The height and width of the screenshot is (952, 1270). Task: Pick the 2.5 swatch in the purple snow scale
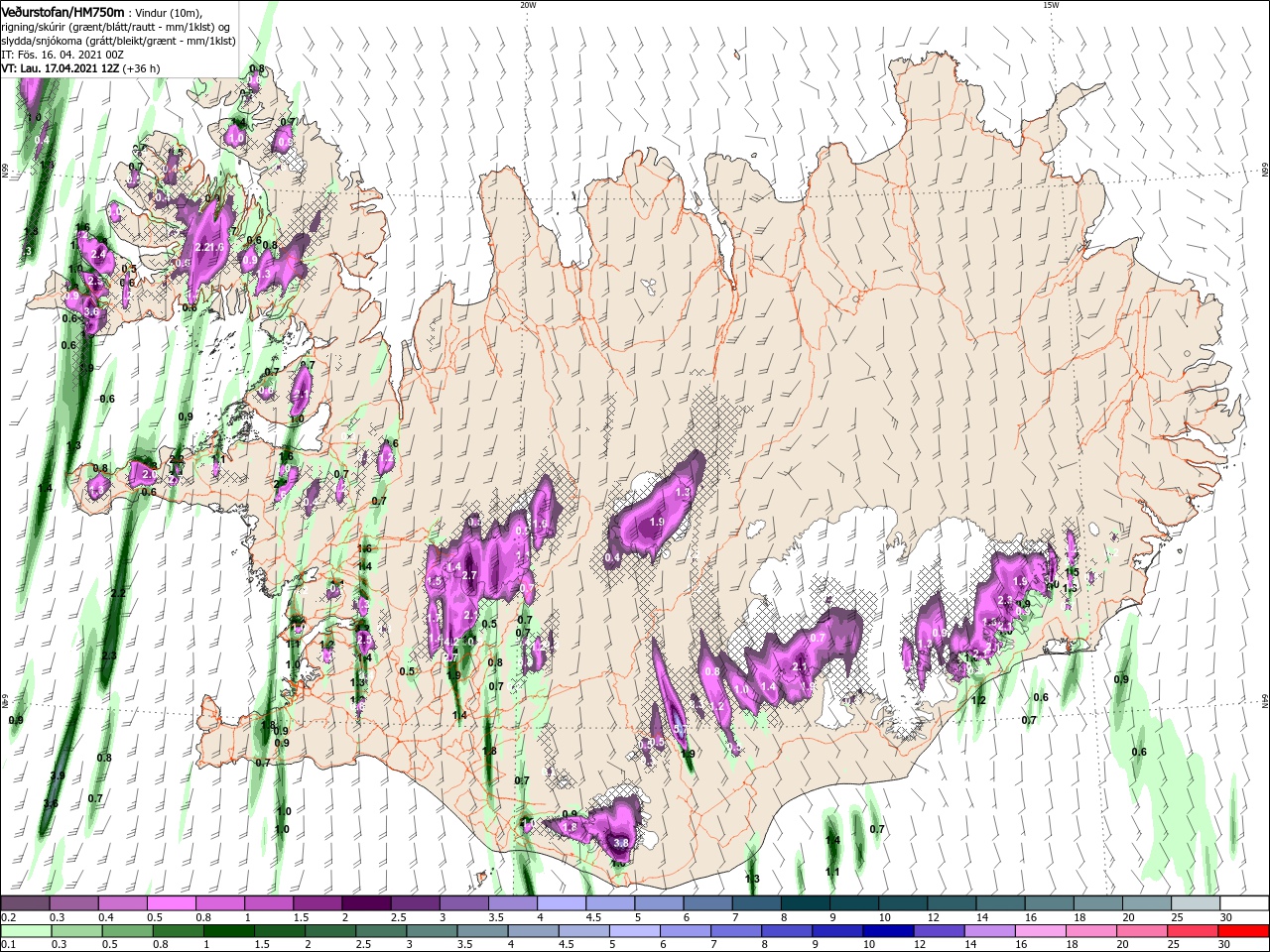pyautogui.click(x=415, y=903)
